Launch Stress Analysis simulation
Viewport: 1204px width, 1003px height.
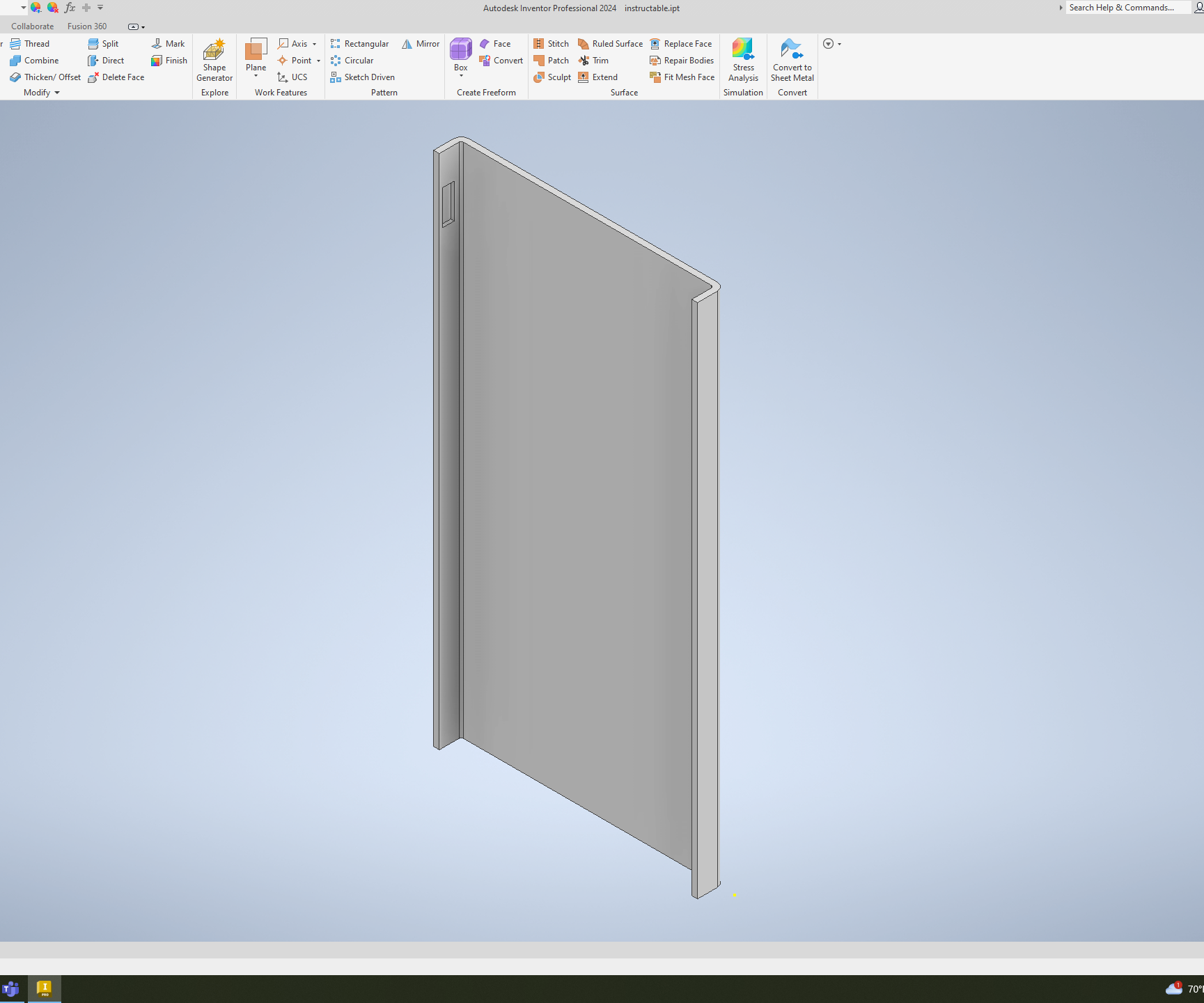pos(742,60)
